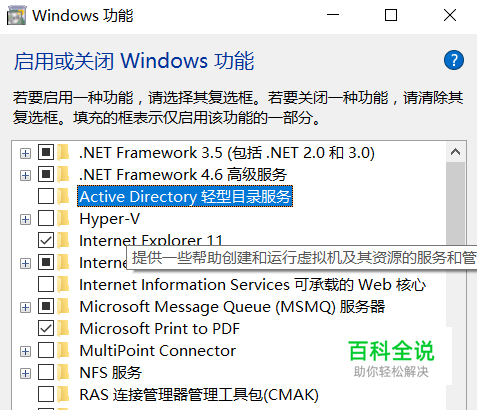477x410 pixels.
Task: Click the scrollbar up arrow
Action: tap(455, 152)
